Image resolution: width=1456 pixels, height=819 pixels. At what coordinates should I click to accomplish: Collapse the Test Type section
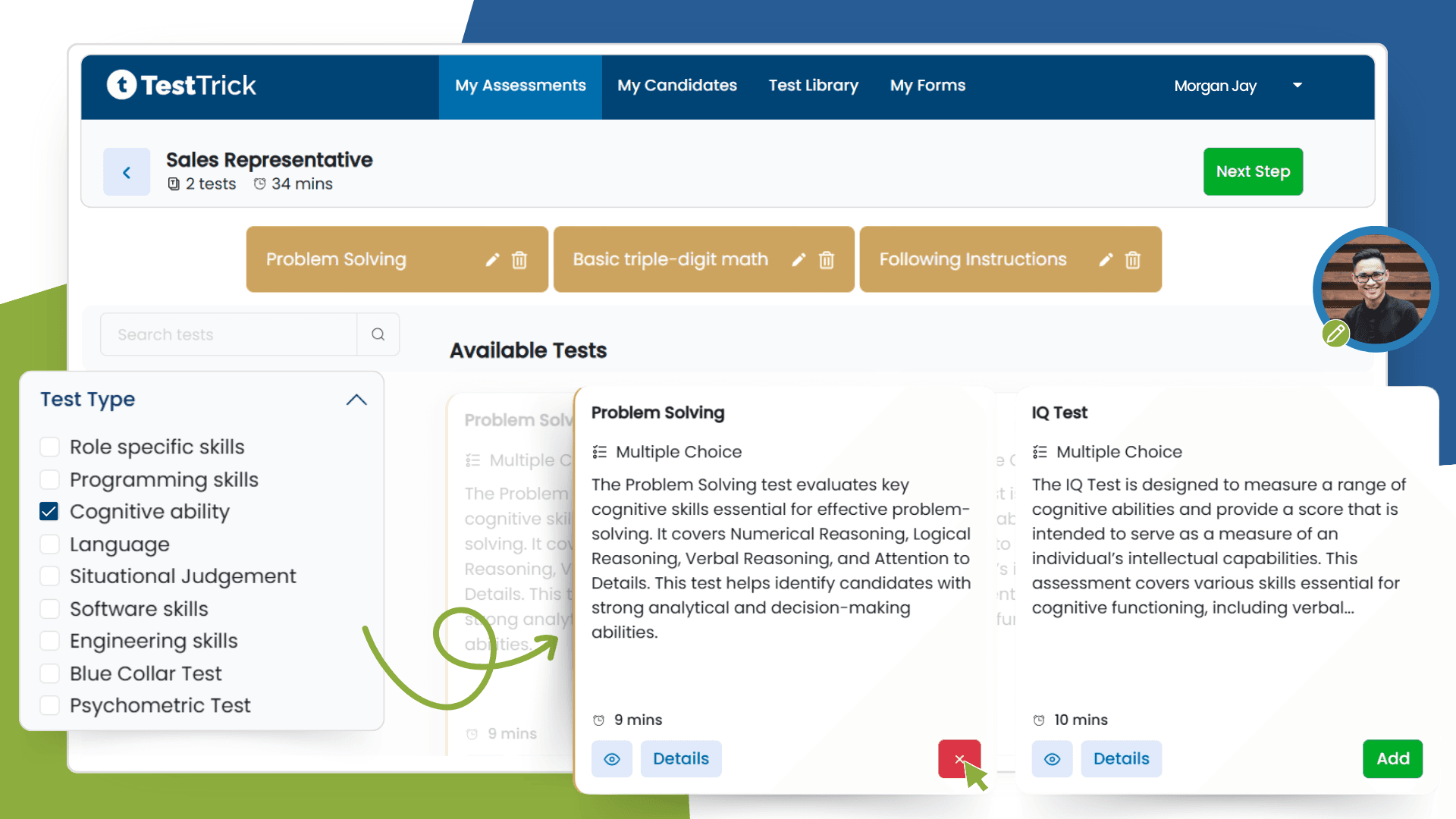356,399
